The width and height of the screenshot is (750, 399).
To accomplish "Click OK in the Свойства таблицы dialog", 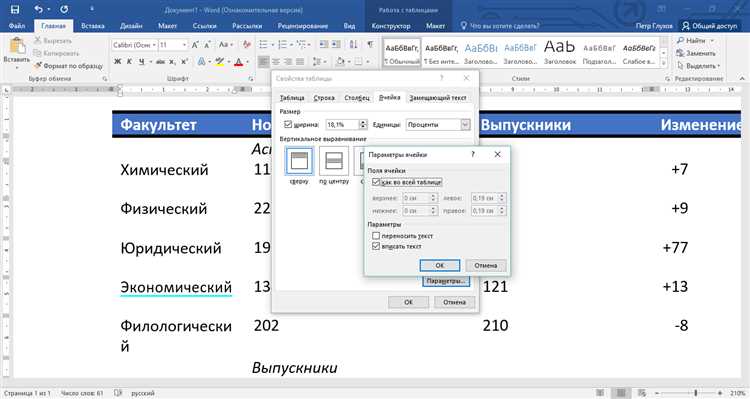I will pyautogui.click(x=408, y=302).
